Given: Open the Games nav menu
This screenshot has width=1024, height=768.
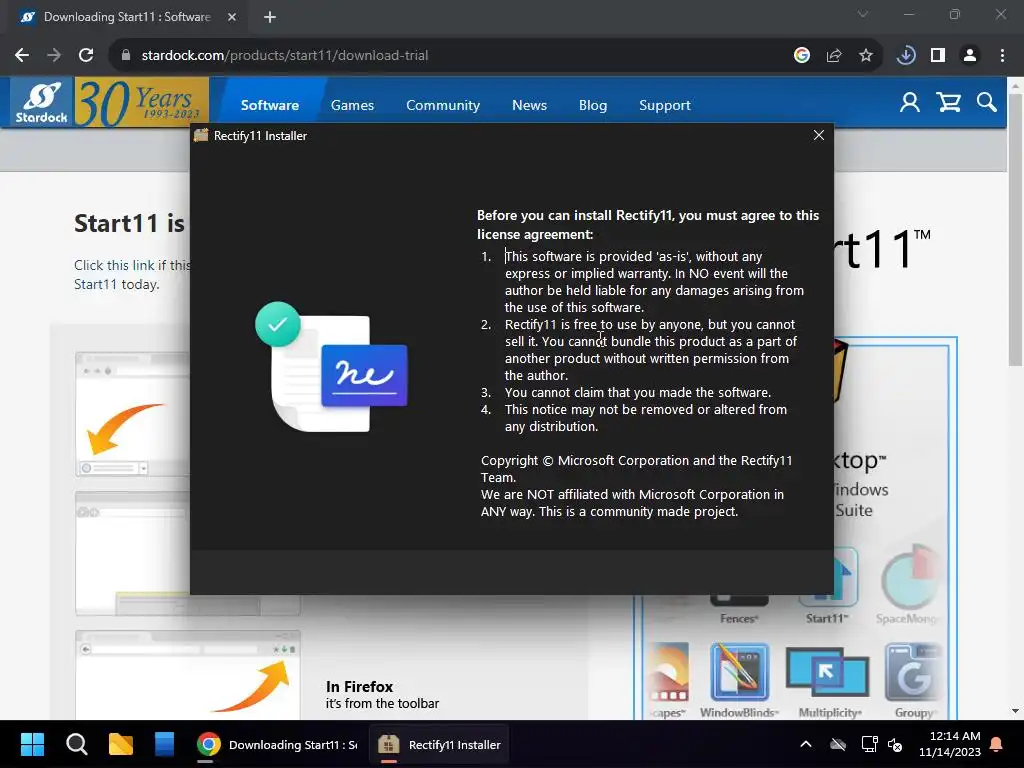Looking at the screenshot, I should click(x=352, y=105).
